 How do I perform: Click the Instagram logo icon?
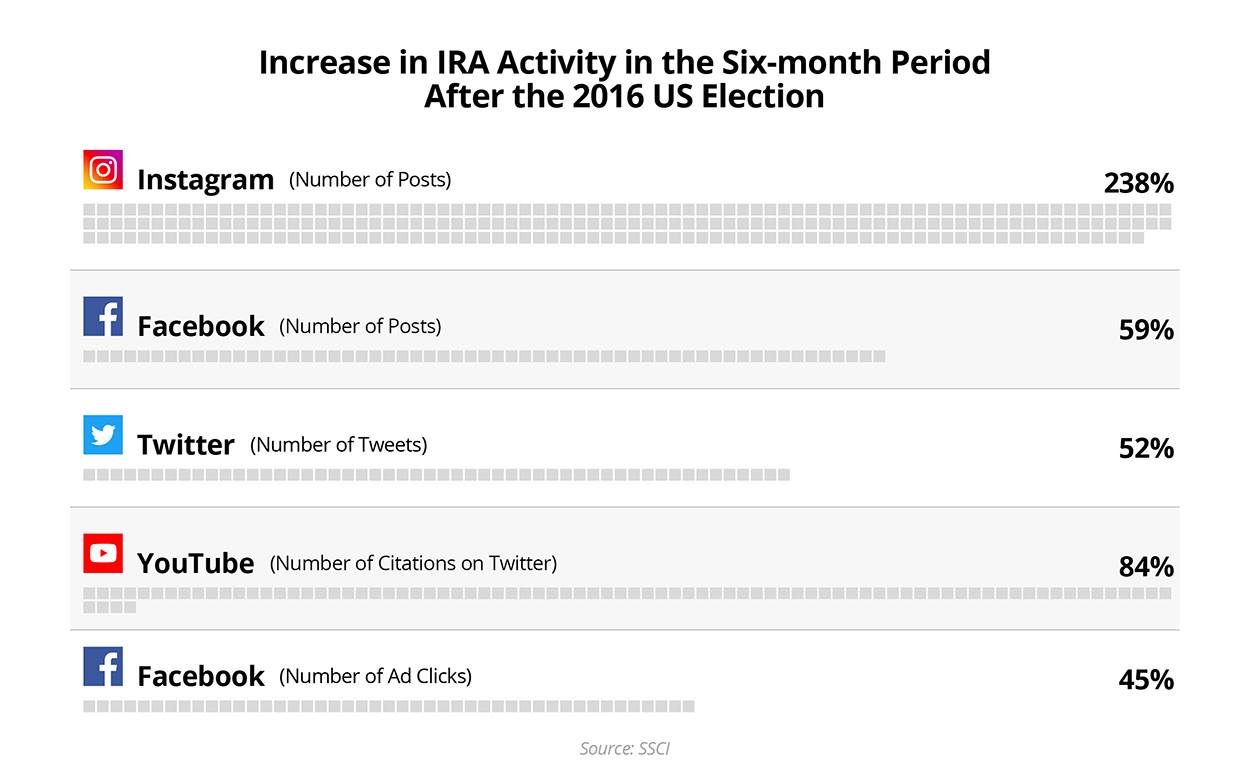(x=103, y=170)
